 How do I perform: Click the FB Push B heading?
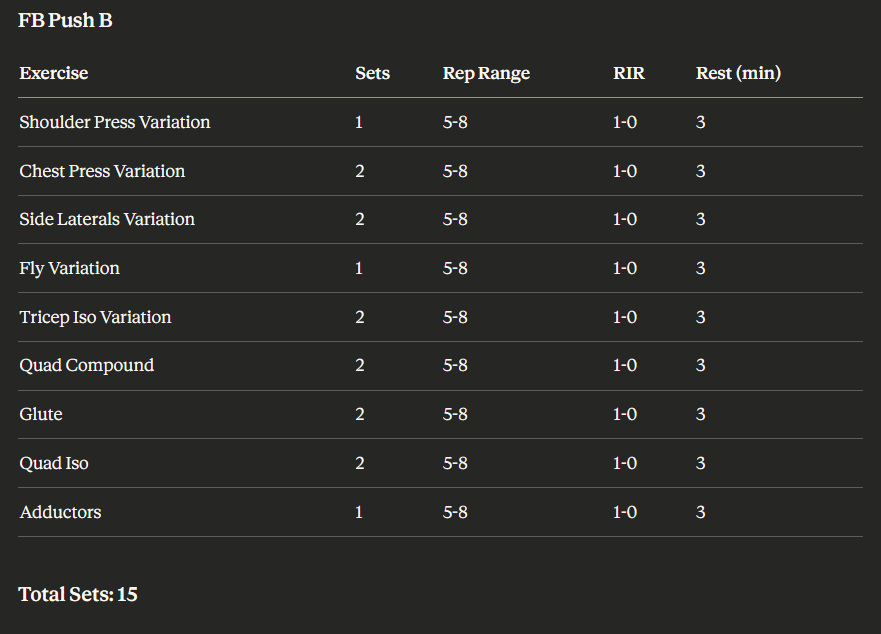[x=65, y=20]
